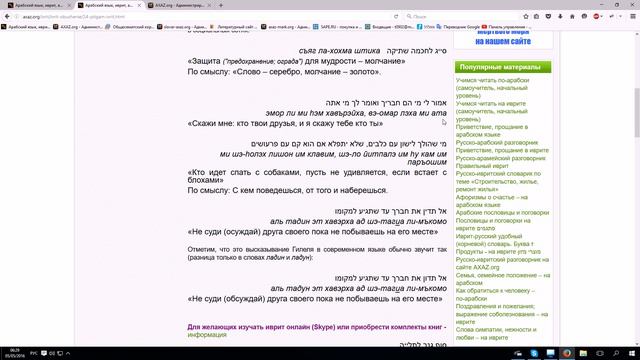The height and width of the screenshot is (360, 640).
Task: Click the address bar URL field
Action: click(204, 16)
